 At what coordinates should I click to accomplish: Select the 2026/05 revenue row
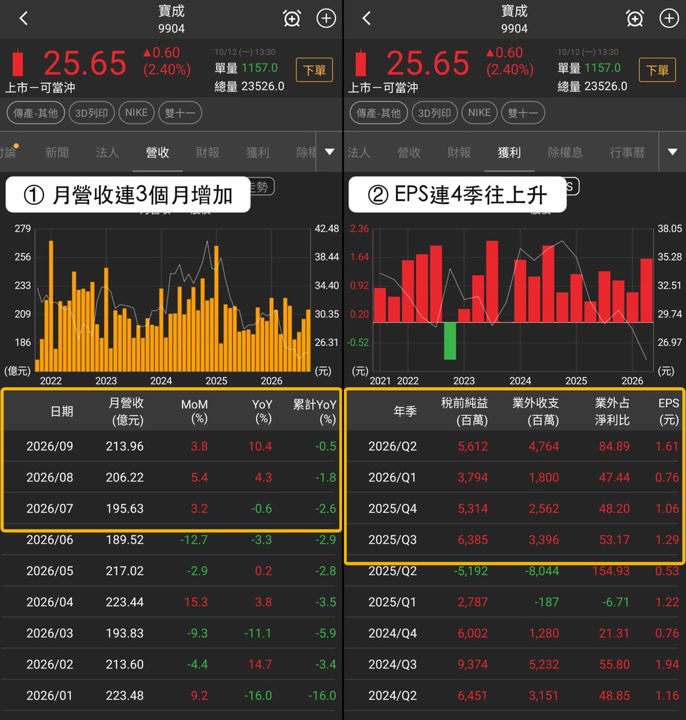171,571
